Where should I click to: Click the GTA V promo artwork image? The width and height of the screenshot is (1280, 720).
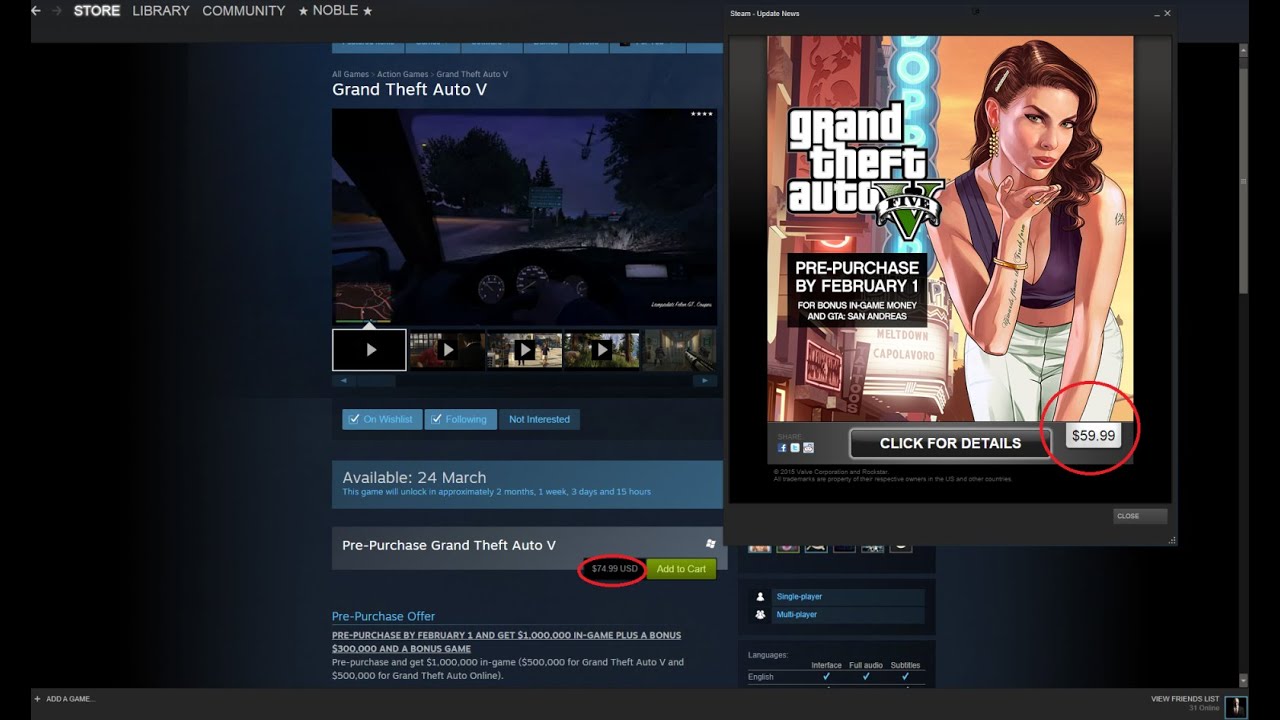pos(950,228)
